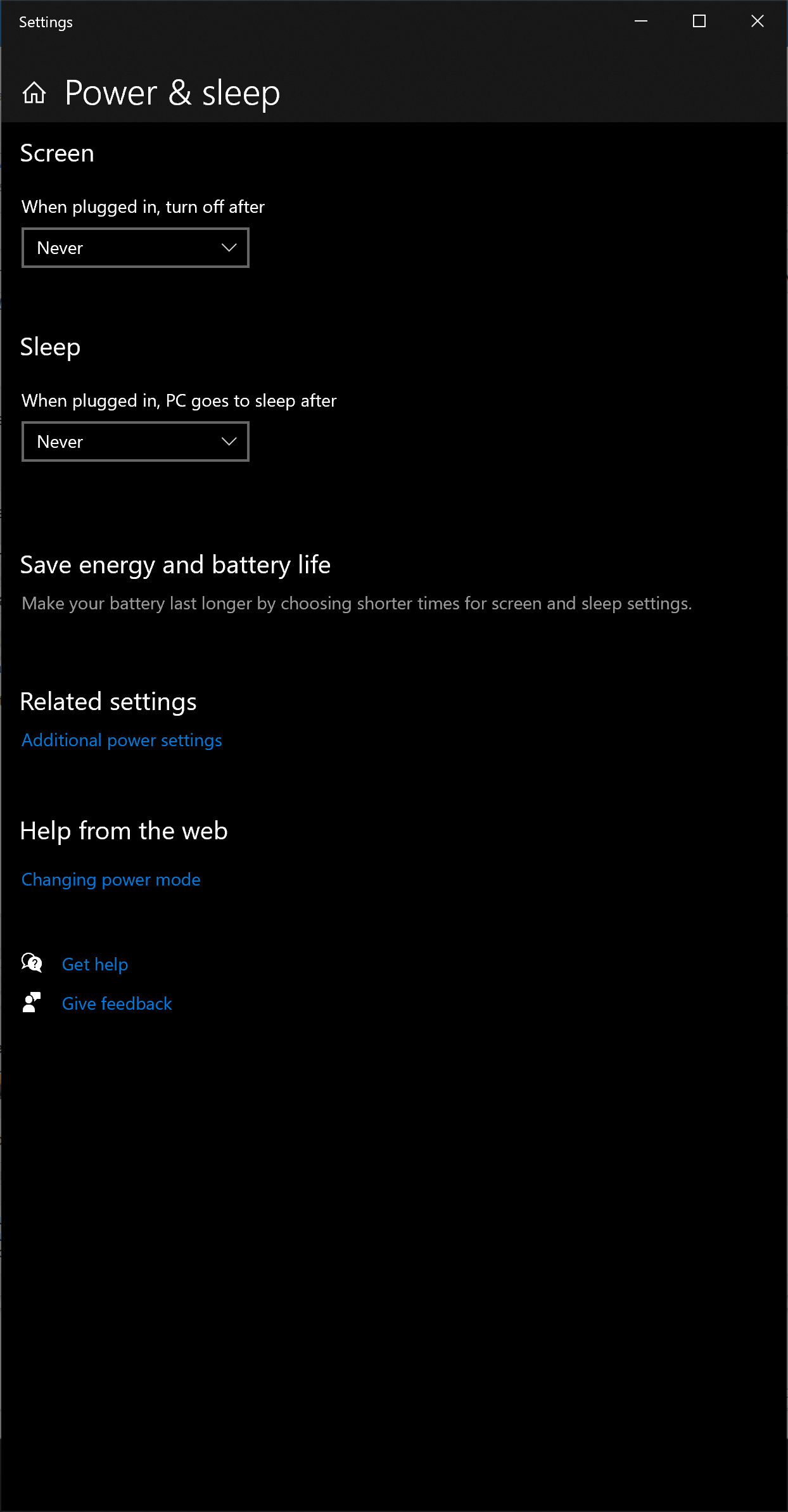Click the Give feedback person icon

[x=32, y=1003]
